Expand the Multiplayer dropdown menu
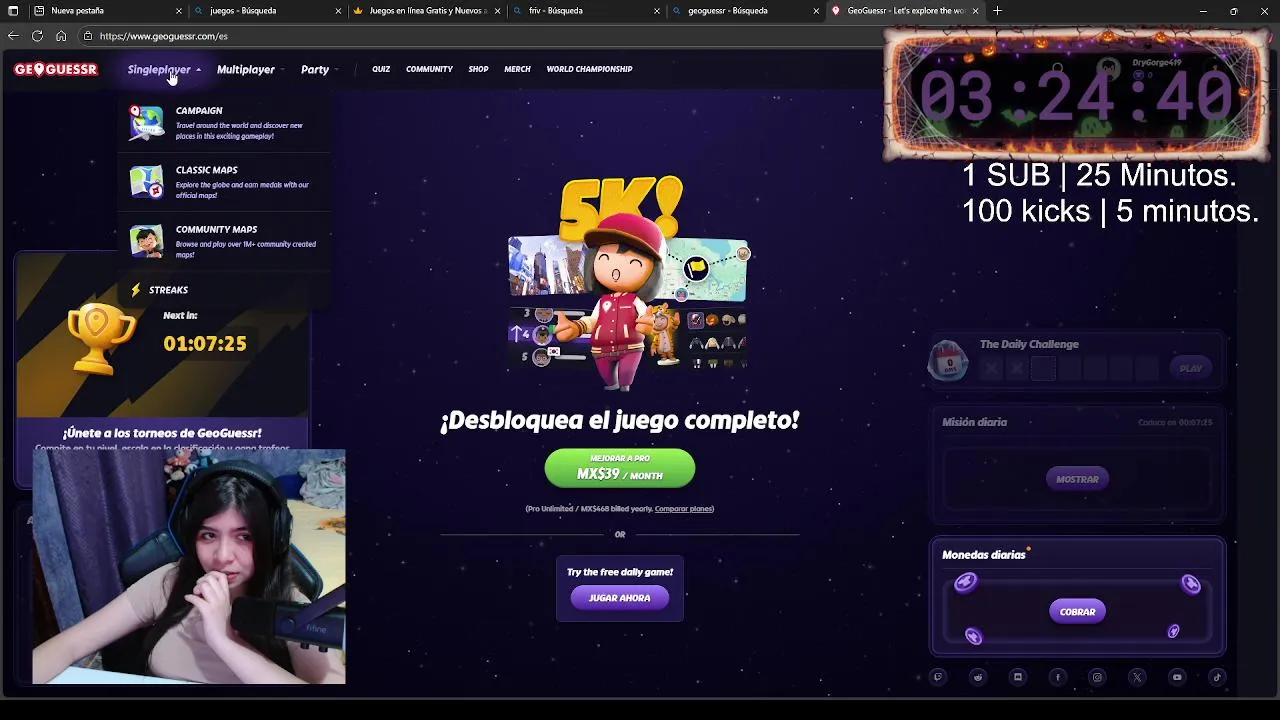This screenshot has height=720, width=1280. (x=250, y=70)
